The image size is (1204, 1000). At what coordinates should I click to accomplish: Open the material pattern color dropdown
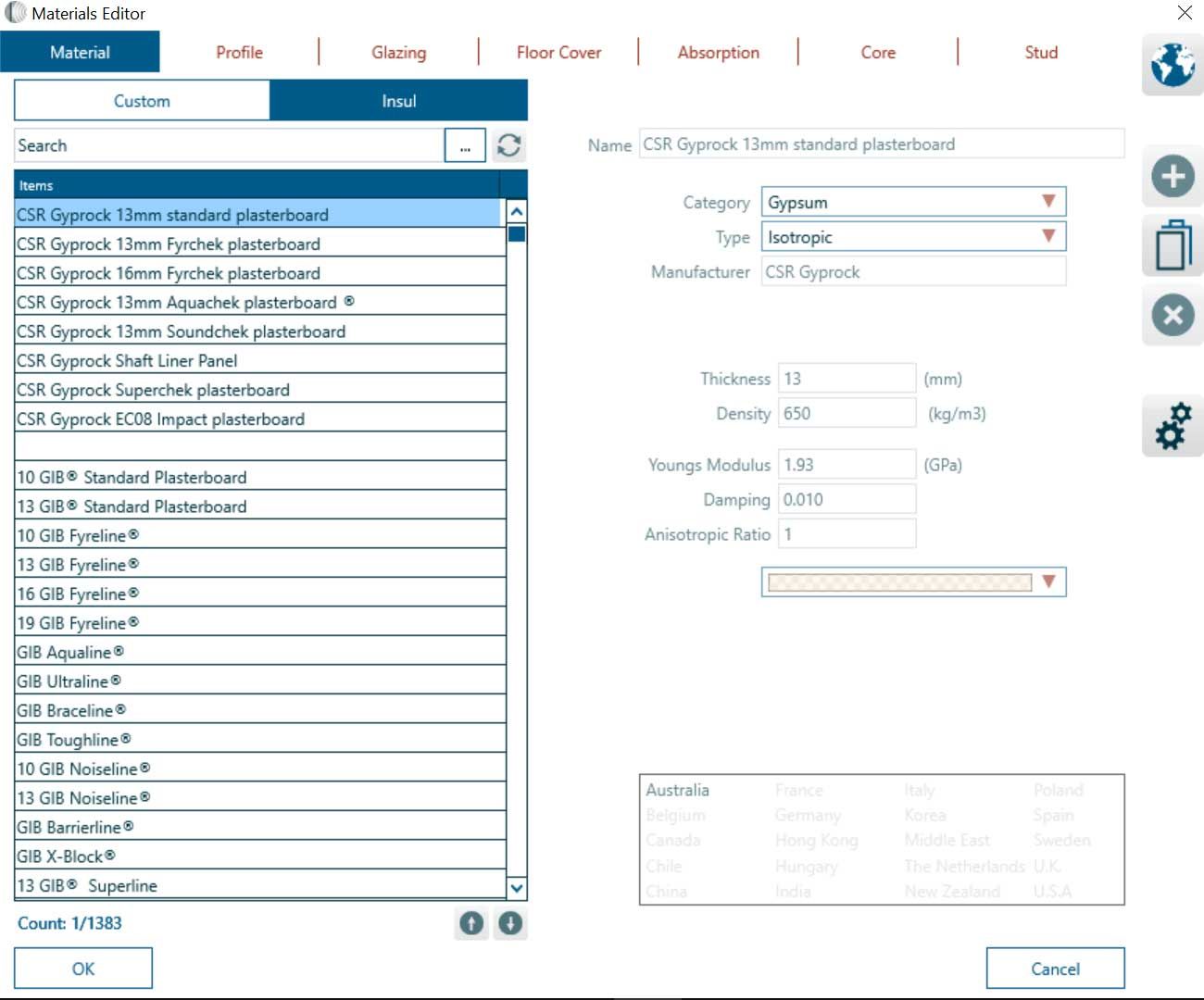pyautogui.click(x=913, y=581)
